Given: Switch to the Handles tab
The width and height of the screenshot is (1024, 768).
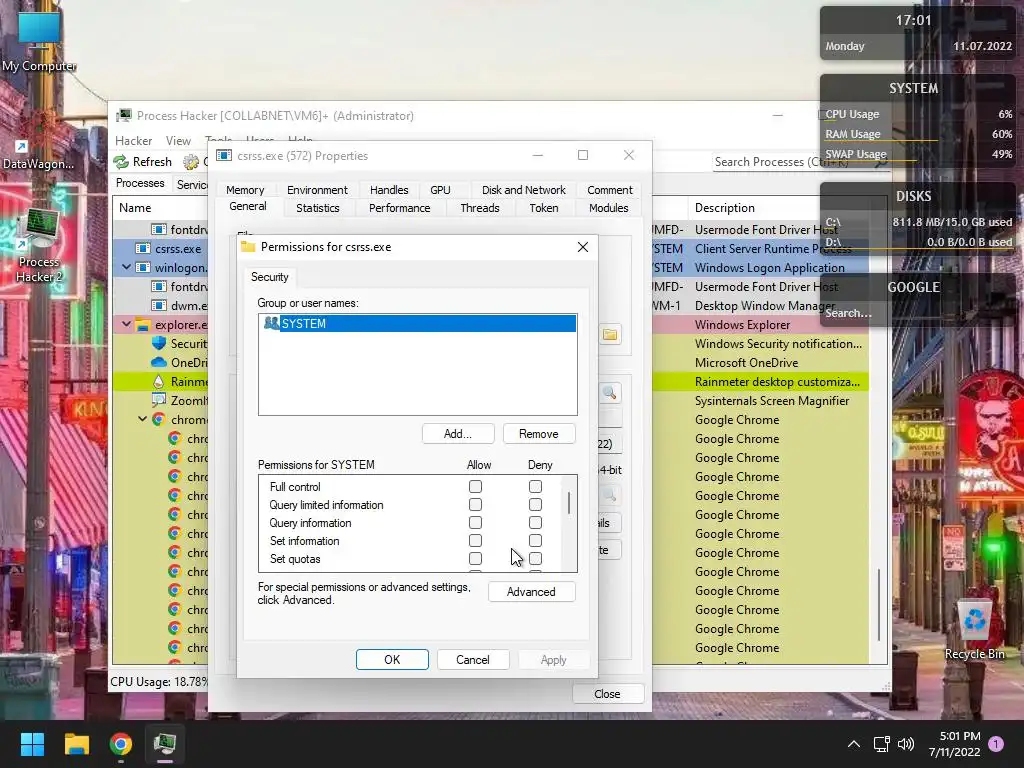Looking at the screenshot, I should (389, 190).
